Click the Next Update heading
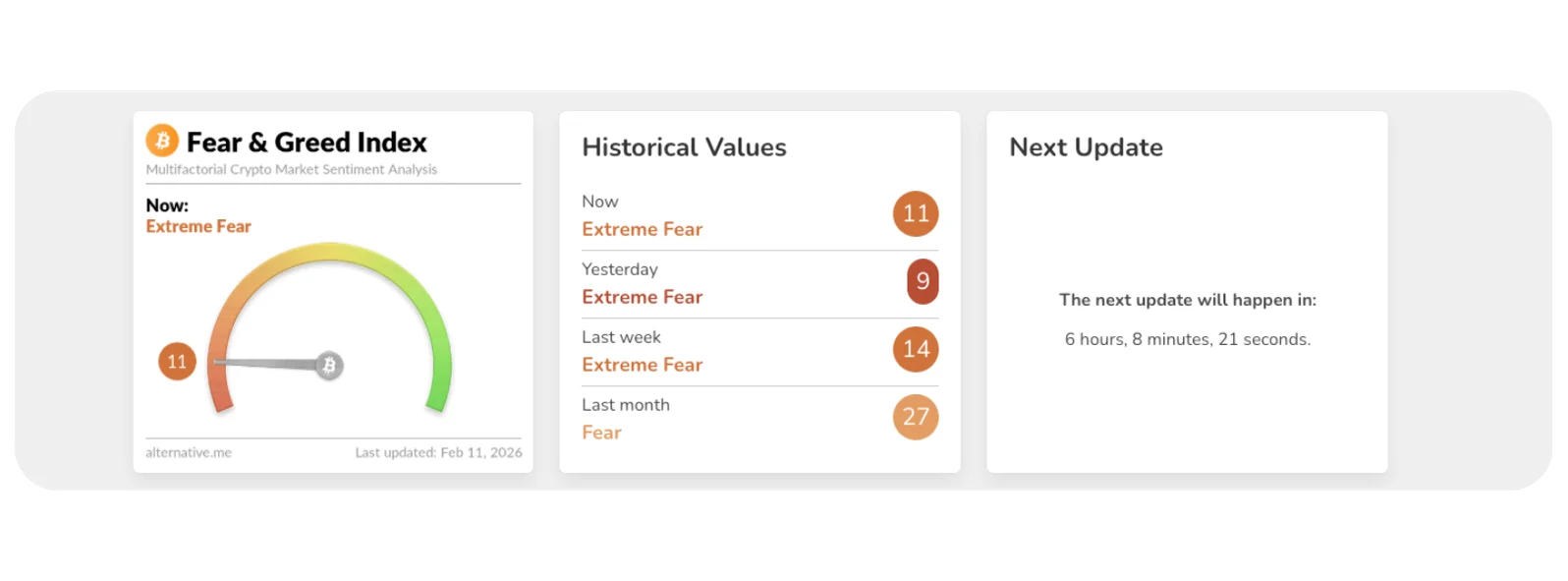This screenshot has height=581, width=1568. pos(1086,147)
